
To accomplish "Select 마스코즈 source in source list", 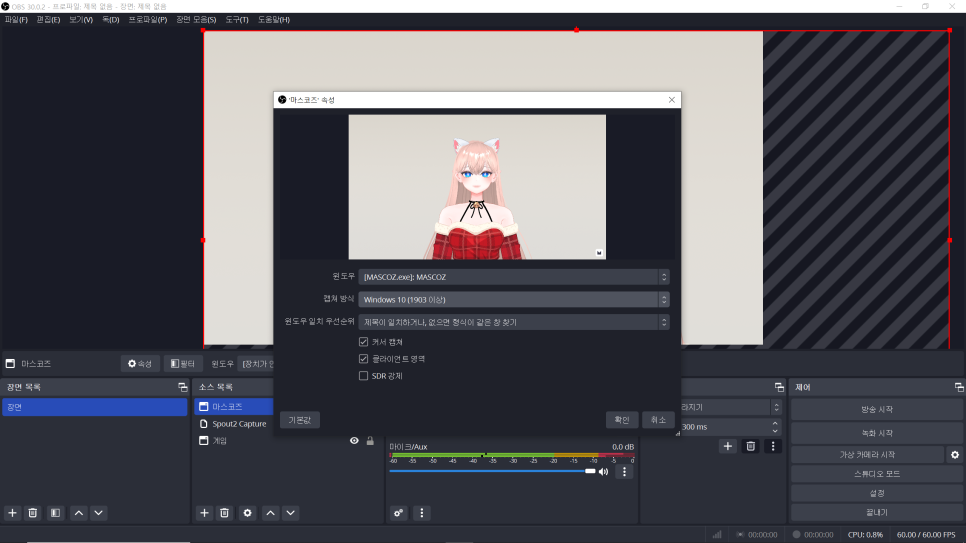I will 234,407.
